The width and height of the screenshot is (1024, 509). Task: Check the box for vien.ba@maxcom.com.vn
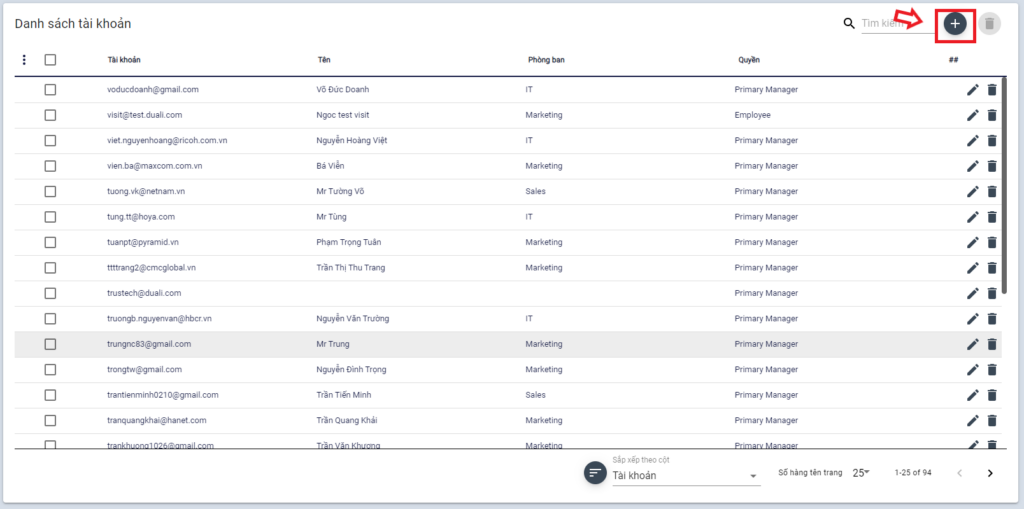(x=50, y=166)
